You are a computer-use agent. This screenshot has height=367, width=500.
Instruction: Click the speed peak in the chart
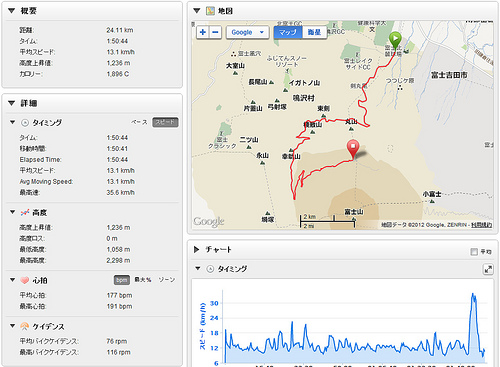click(x=473, y=295)
